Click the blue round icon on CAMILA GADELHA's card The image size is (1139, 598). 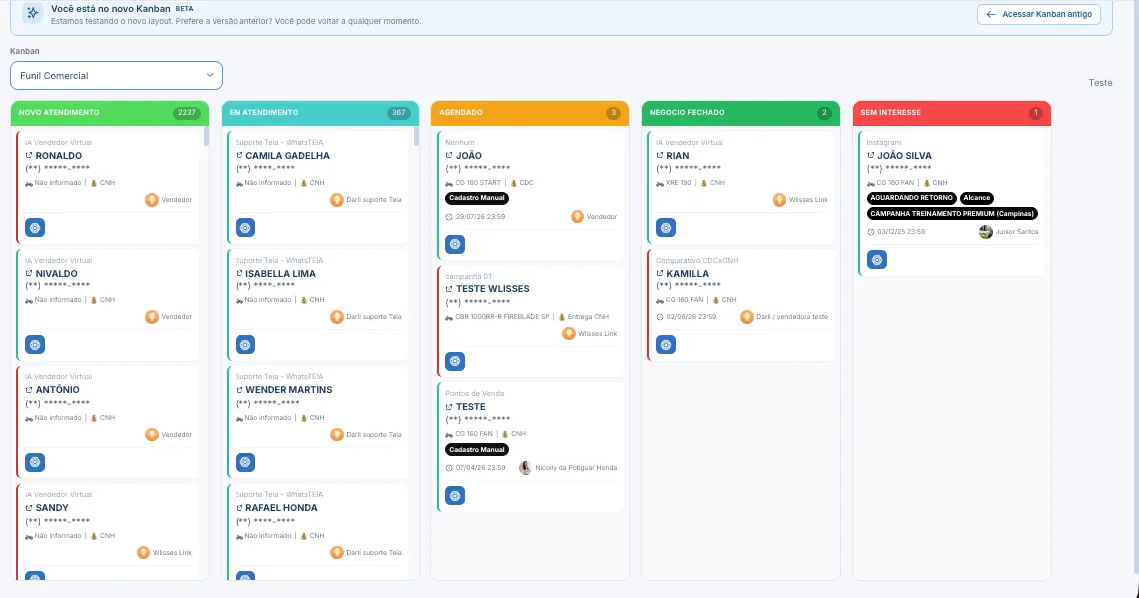[x=246, y=227]
